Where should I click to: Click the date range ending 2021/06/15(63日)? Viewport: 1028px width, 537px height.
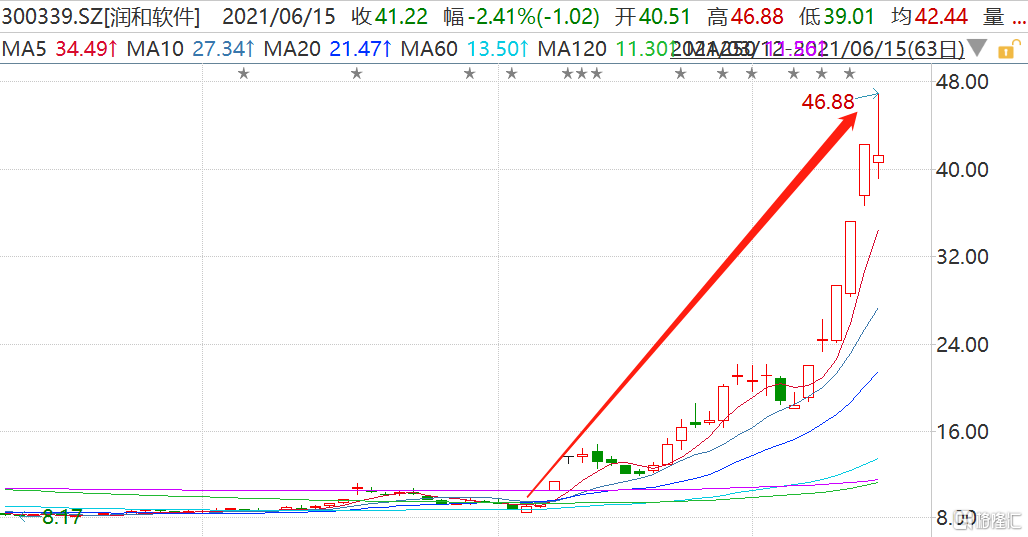pyautogui.click(x=818, y=49)
